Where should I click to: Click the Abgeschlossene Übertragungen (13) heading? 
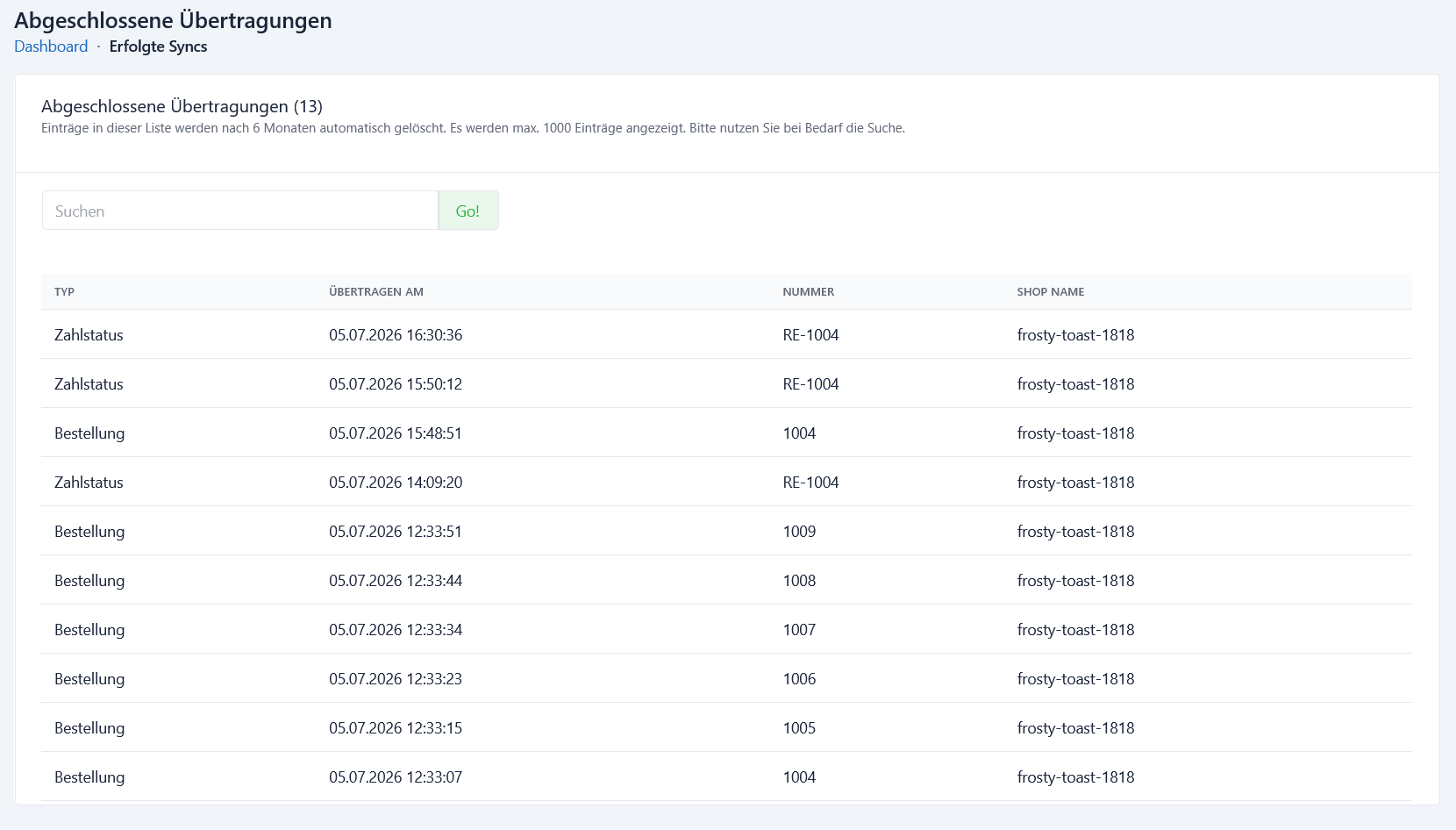point(182,106)
